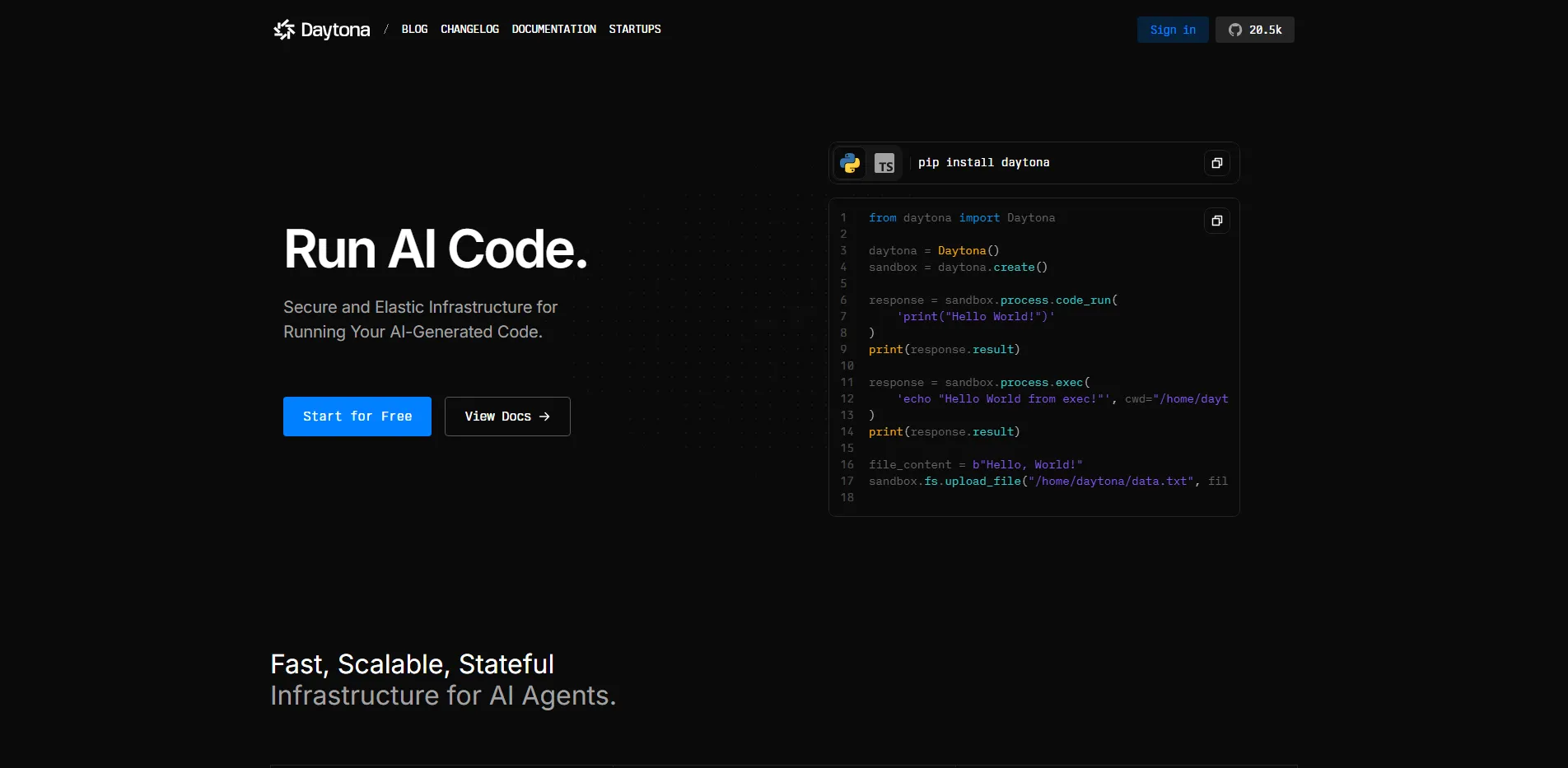This screenshot has height=768, width=1568.
Task: Toggle the code example back to Python
Action: tap(850, 163)
